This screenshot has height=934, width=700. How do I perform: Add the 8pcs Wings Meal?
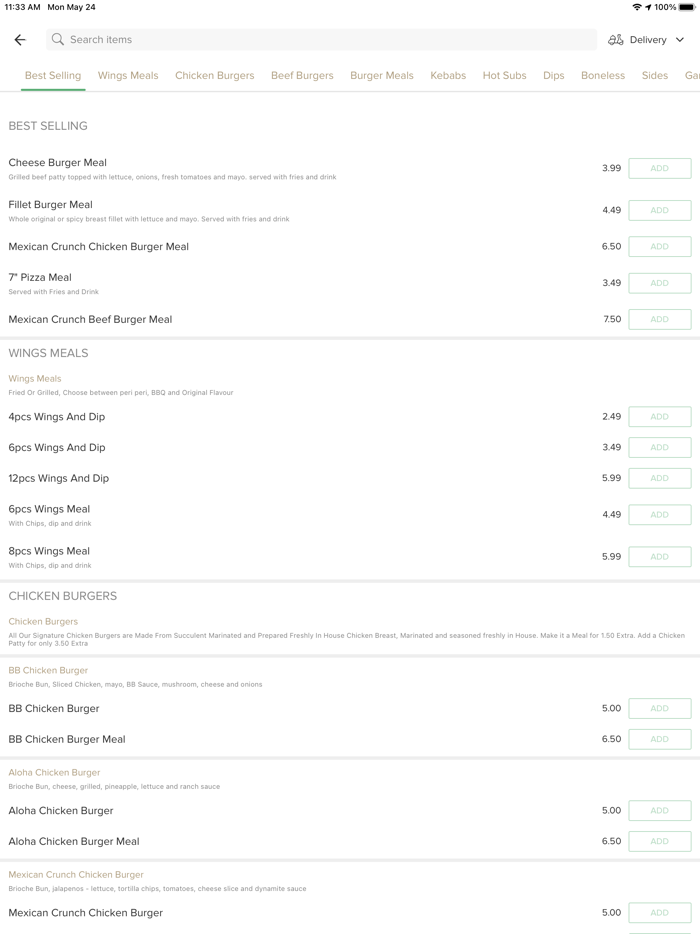pos(659,557)
